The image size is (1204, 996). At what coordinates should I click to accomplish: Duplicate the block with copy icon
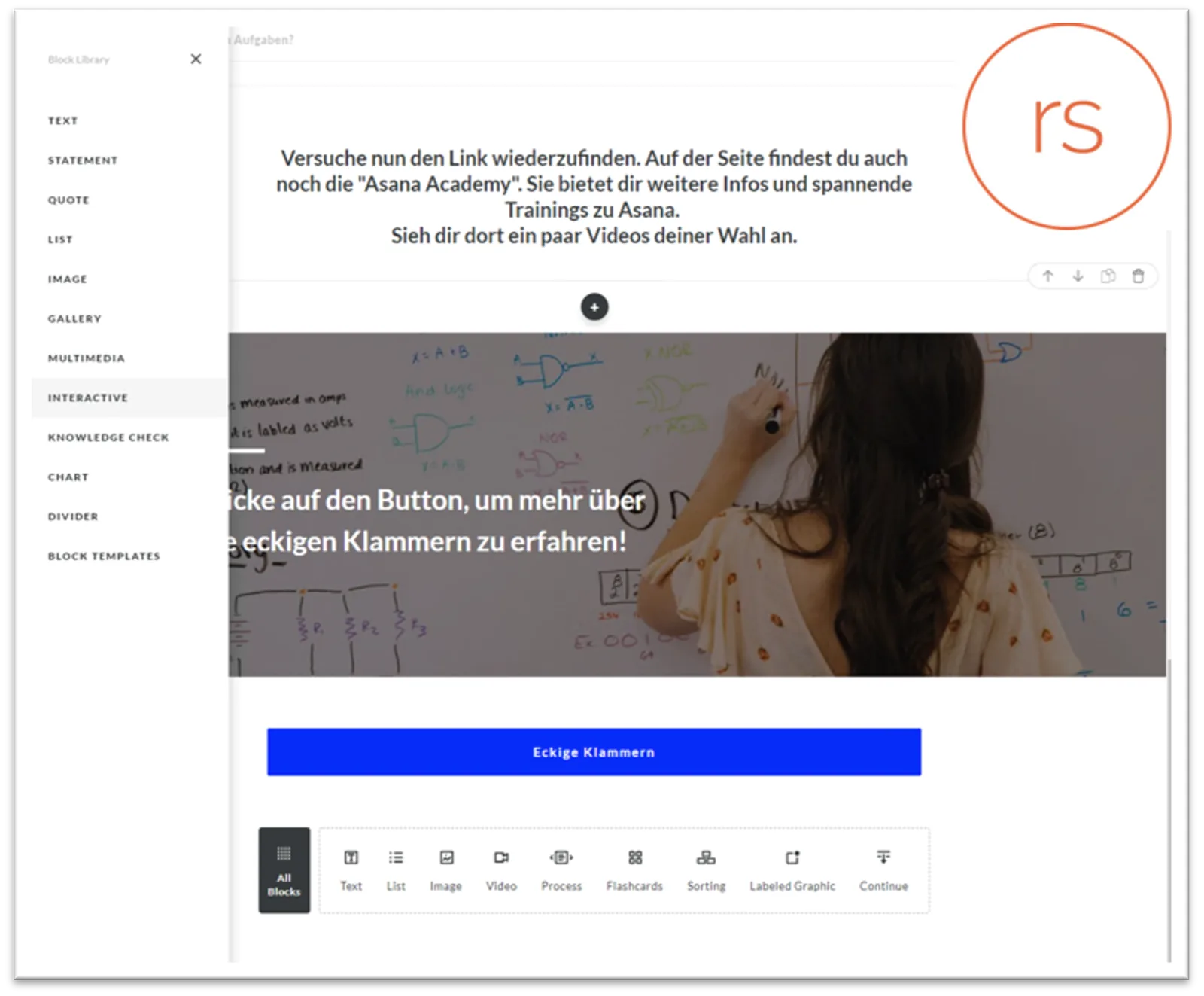[1108, 276]
